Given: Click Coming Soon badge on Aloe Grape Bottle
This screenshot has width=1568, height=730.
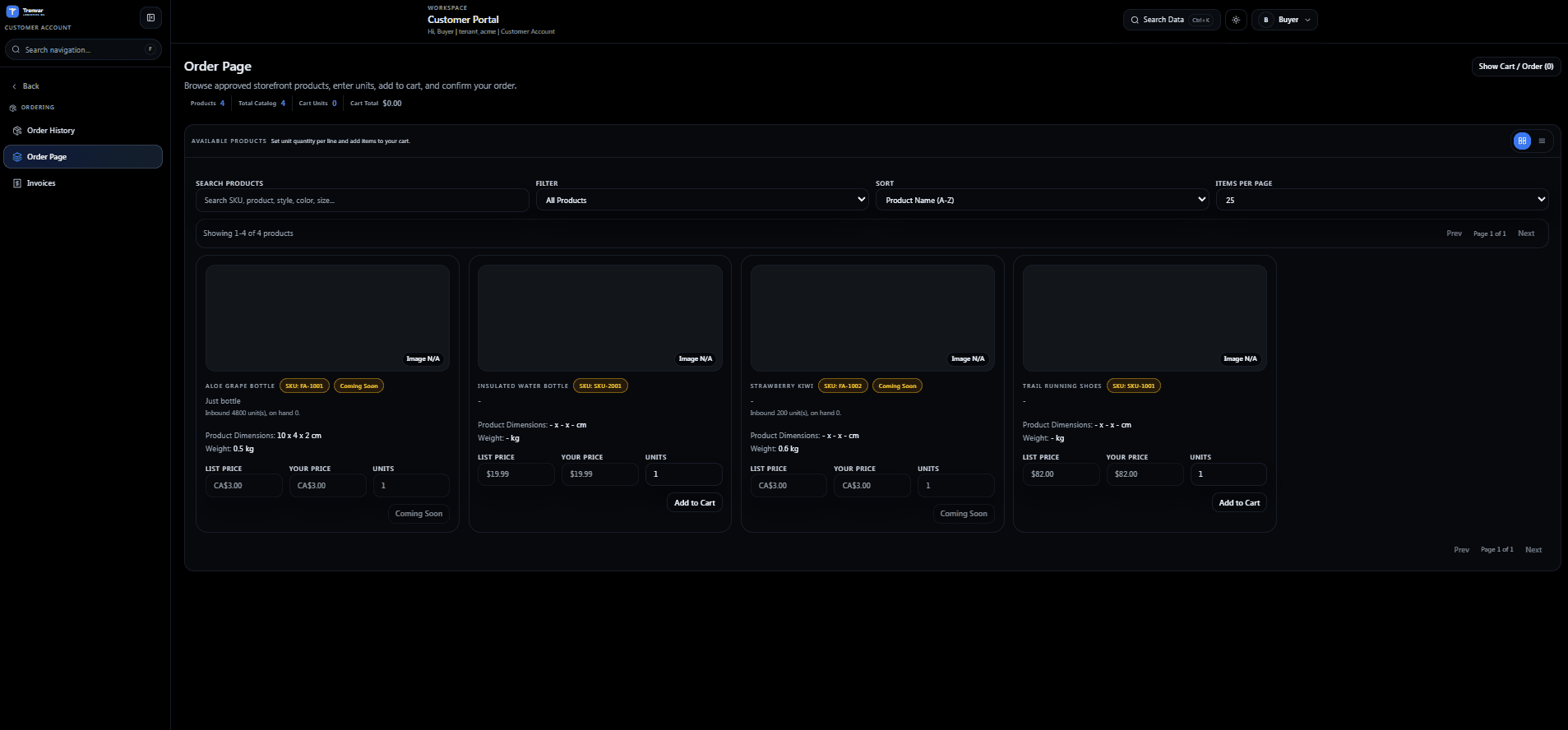Looking at the screenshot, I should (358, 386).
